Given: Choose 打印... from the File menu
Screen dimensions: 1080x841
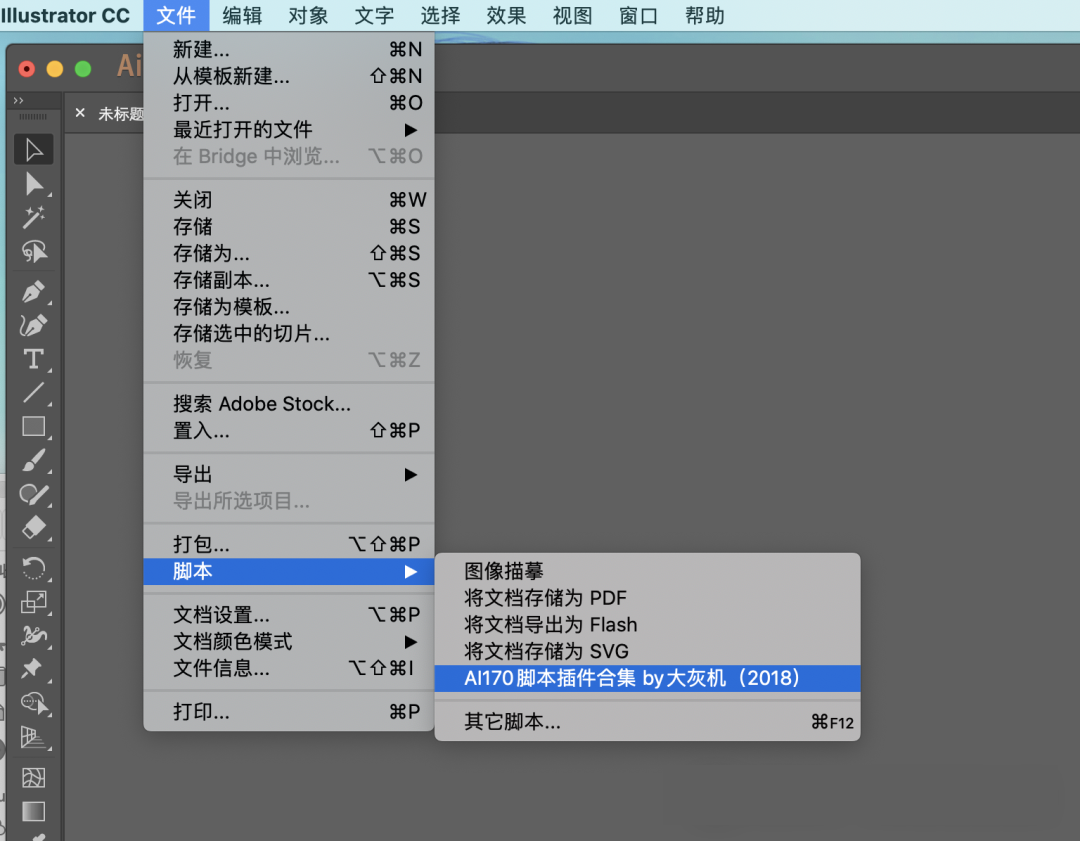Looking at the screenshot, I should pos(289,712).
